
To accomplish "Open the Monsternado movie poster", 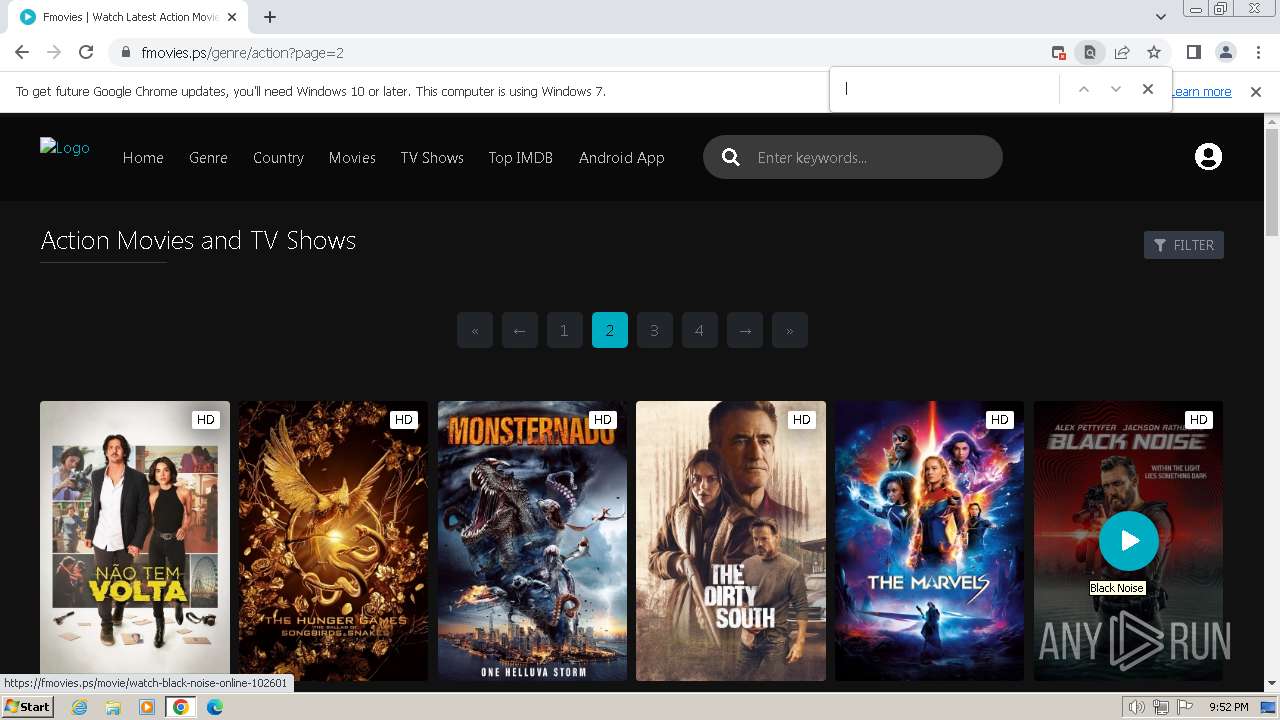I will pyautogui.click(x=532, y=541).
